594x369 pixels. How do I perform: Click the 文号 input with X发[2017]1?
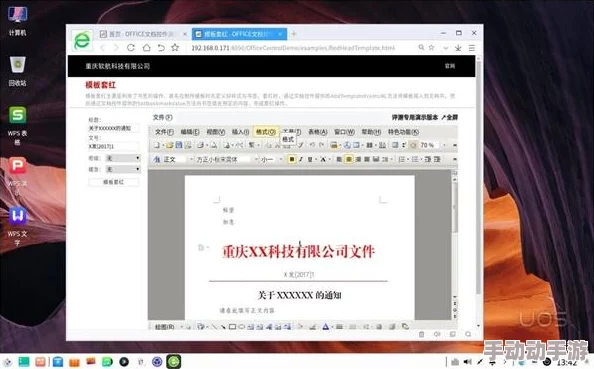(114, 146)
